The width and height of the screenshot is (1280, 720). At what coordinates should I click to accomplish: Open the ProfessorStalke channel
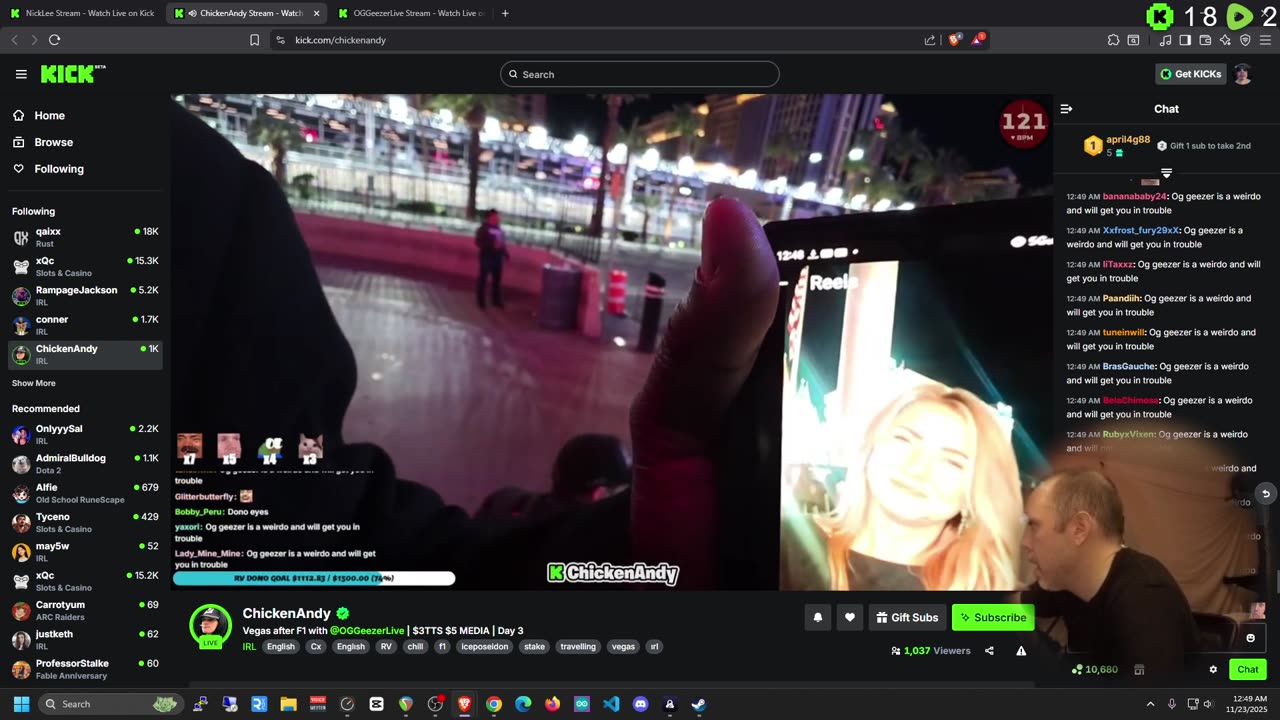click(85, 669)
